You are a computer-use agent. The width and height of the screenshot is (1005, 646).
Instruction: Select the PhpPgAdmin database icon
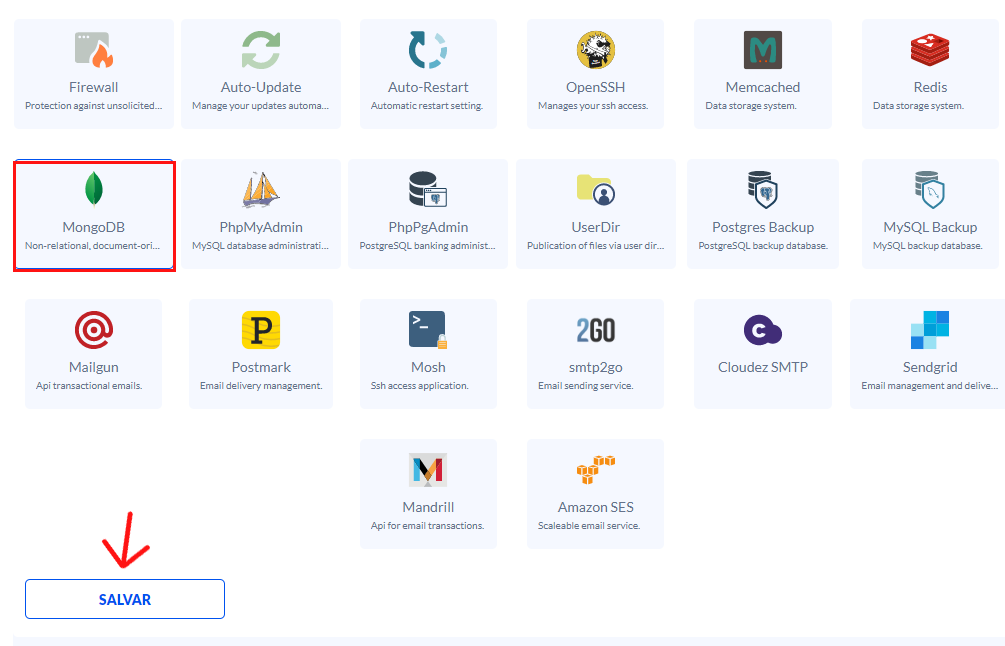pos(428,189)
